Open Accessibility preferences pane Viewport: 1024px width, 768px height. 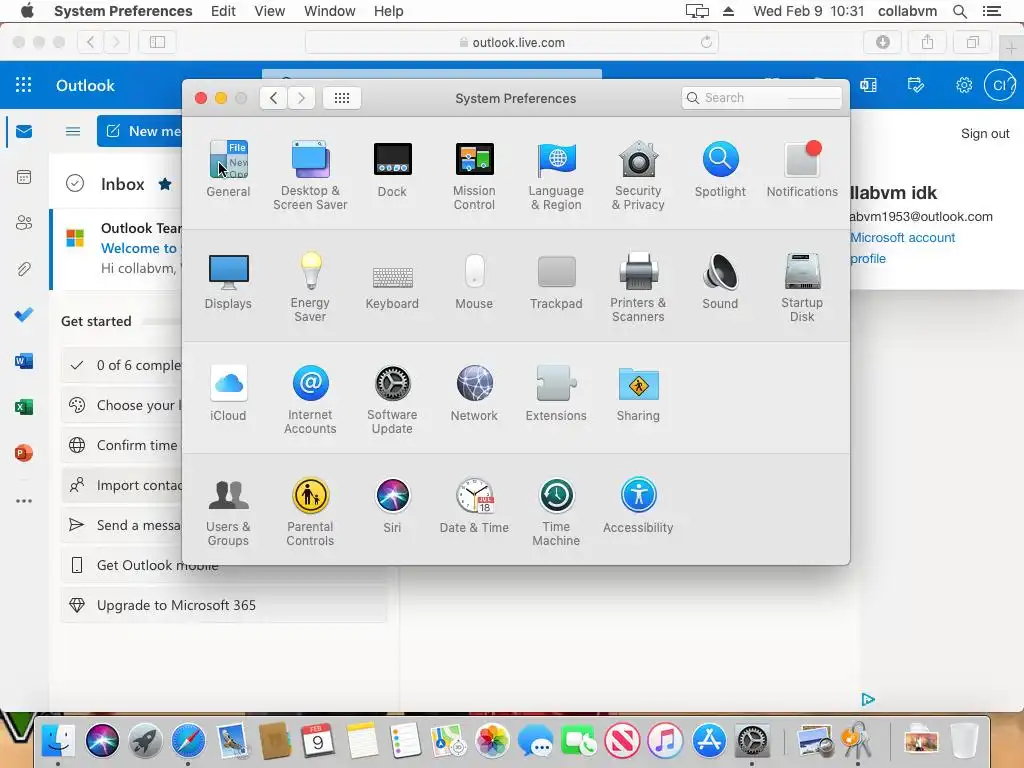tap(638, 505)
